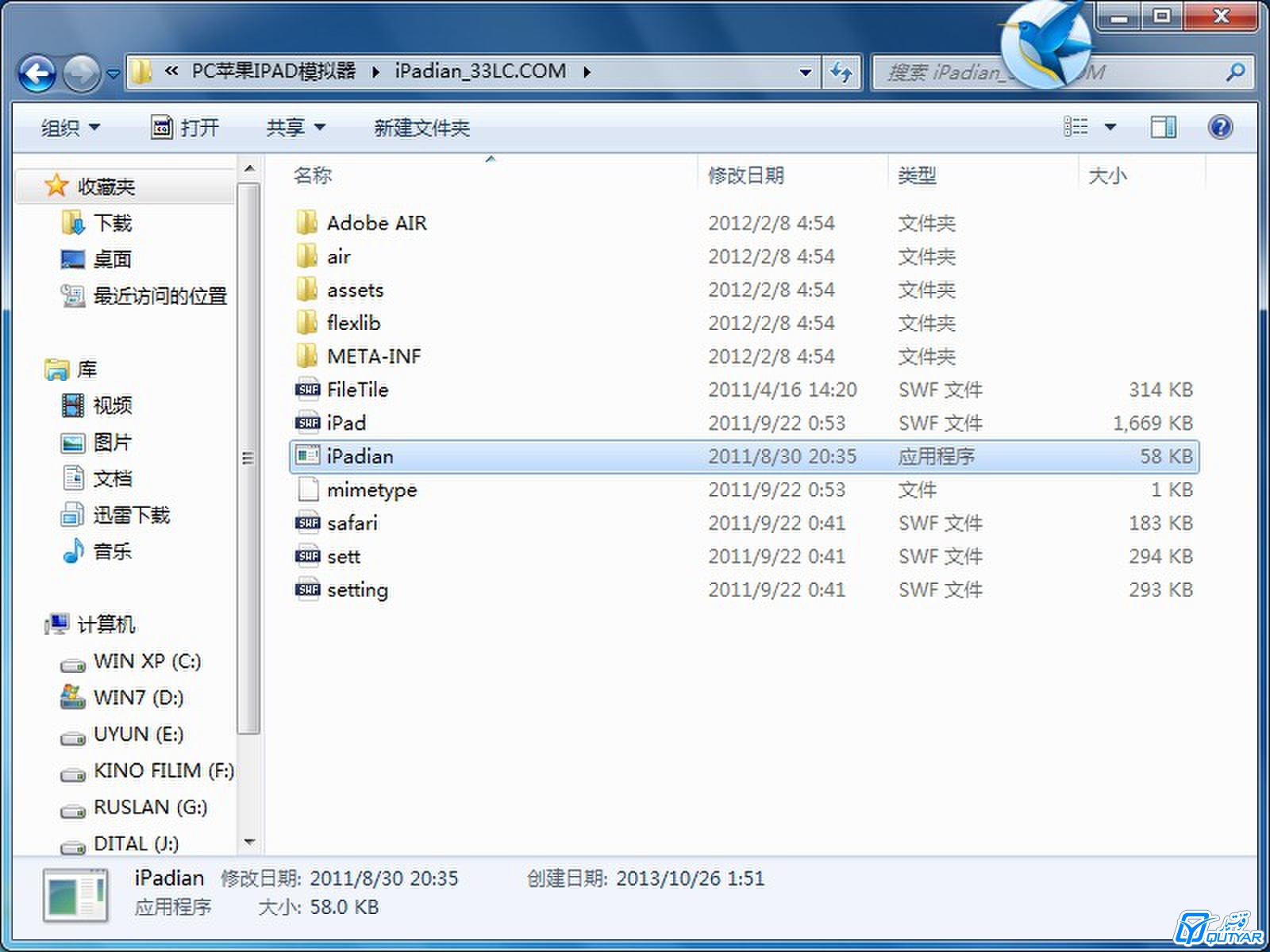Select the META-INF folder icon
The image size is (1270, 952).
306,356
